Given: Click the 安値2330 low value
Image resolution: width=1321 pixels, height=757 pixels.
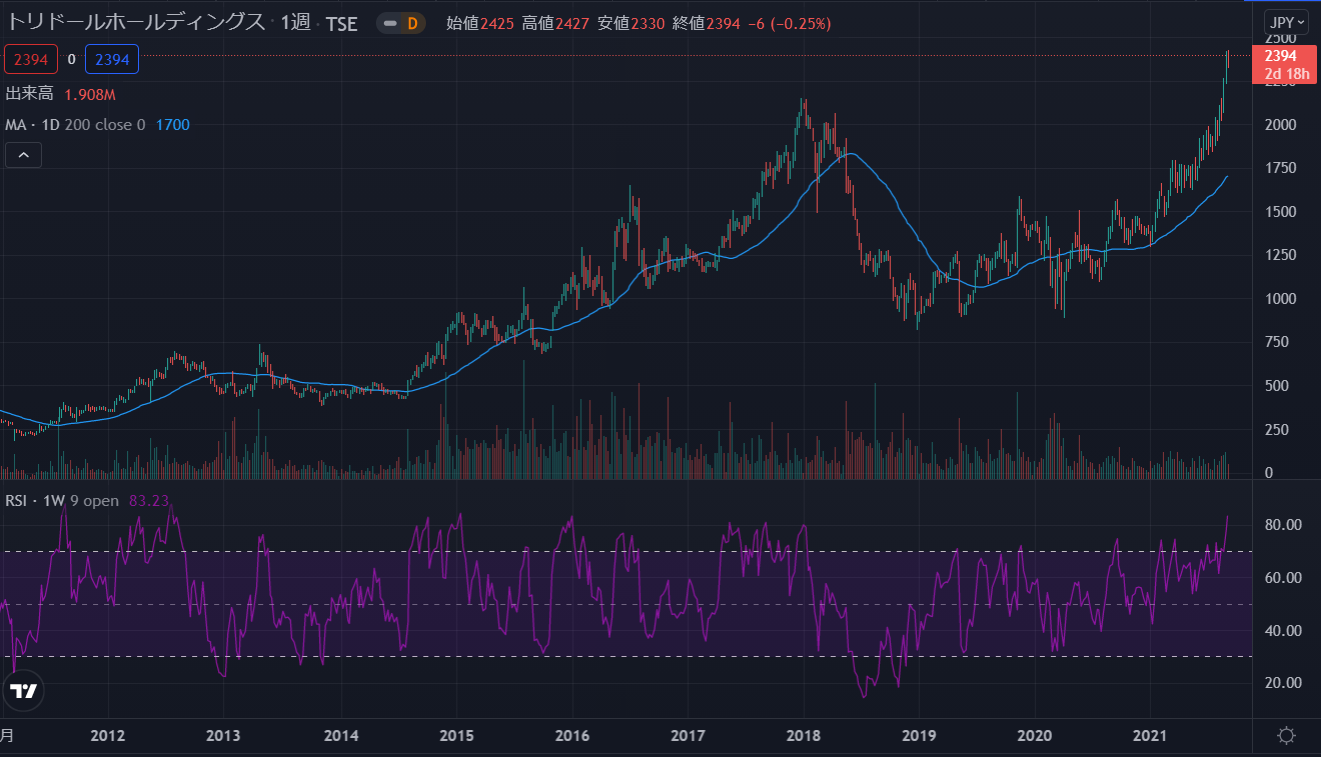Looking at the screenshot, I should tap(631, 23).
